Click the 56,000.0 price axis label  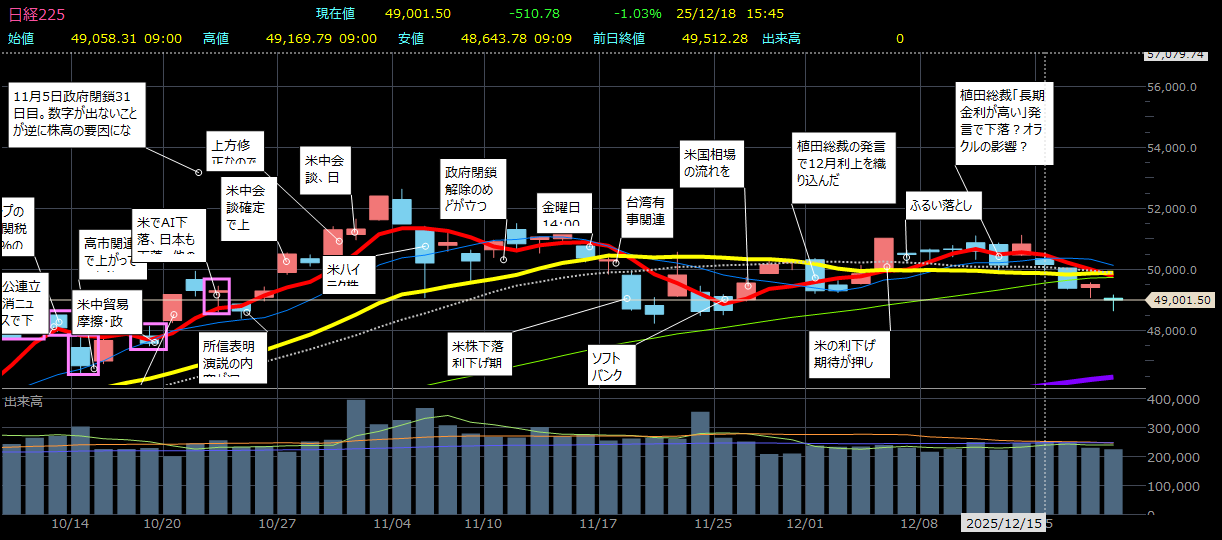[x=1171, y=87]
